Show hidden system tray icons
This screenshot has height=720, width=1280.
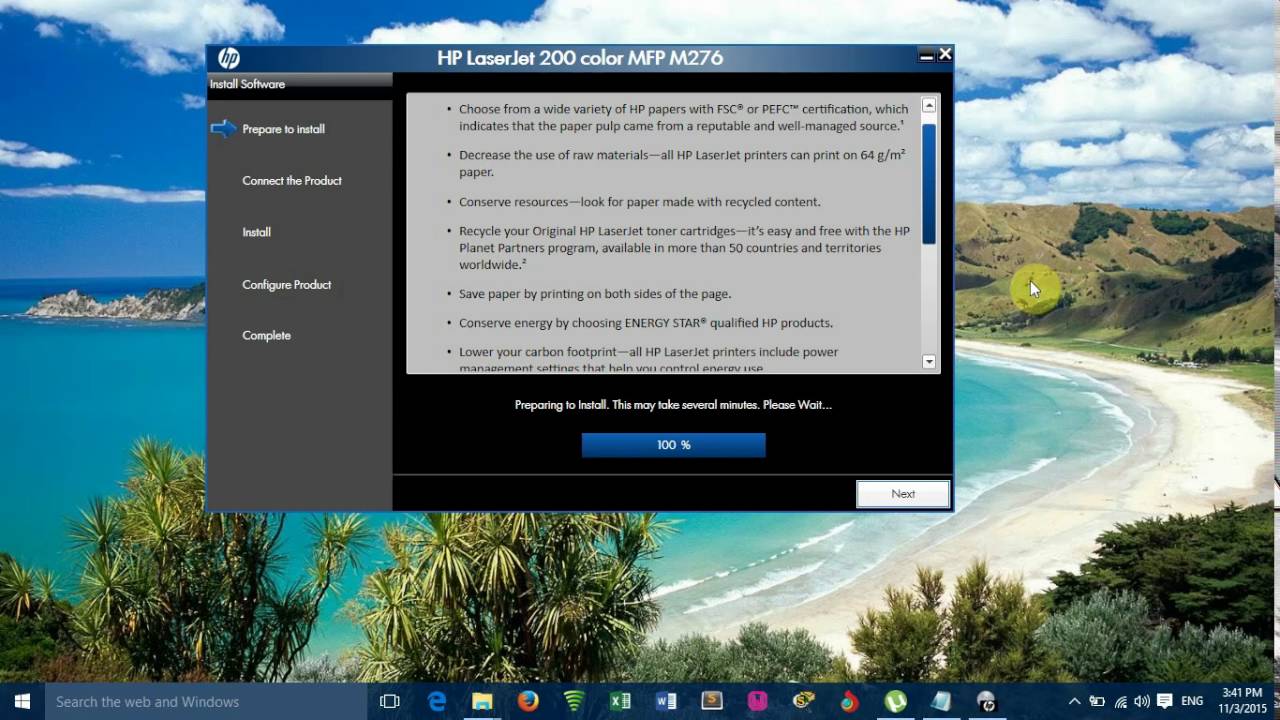tap(1075, 702)
